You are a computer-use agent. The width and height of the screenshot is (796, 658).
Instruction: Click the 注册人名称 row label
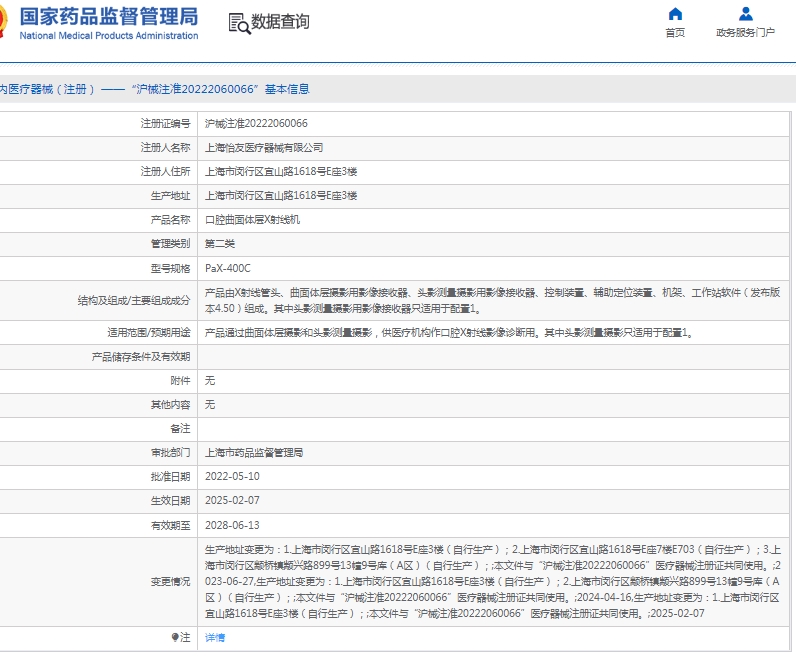165,148
